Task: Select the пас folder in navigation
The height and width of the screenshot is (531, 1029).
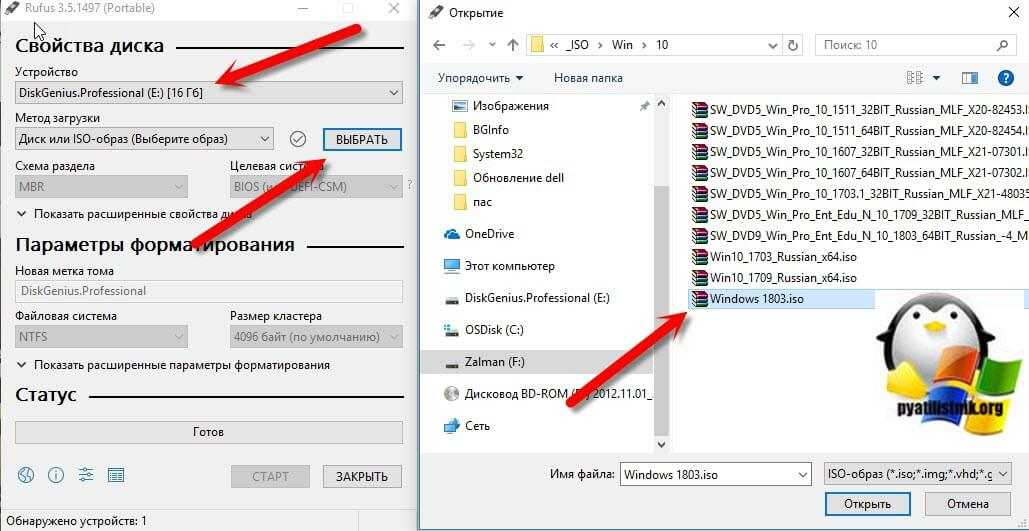Action: click(x=482, y=202)
